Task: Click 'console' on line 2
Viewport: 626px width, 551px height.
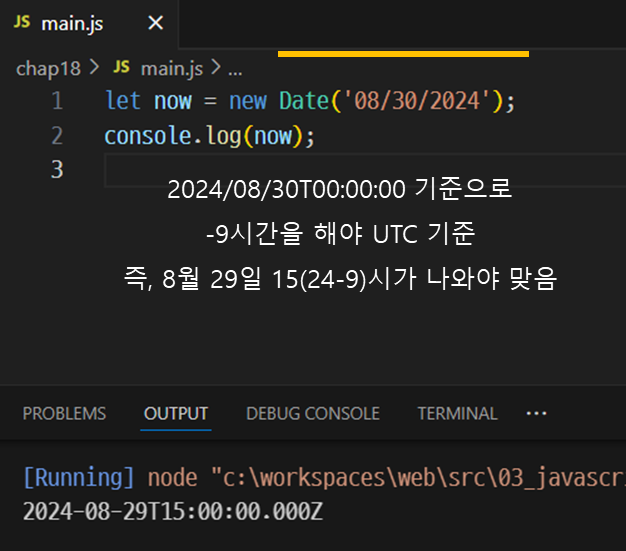Action: pos(148,136)
